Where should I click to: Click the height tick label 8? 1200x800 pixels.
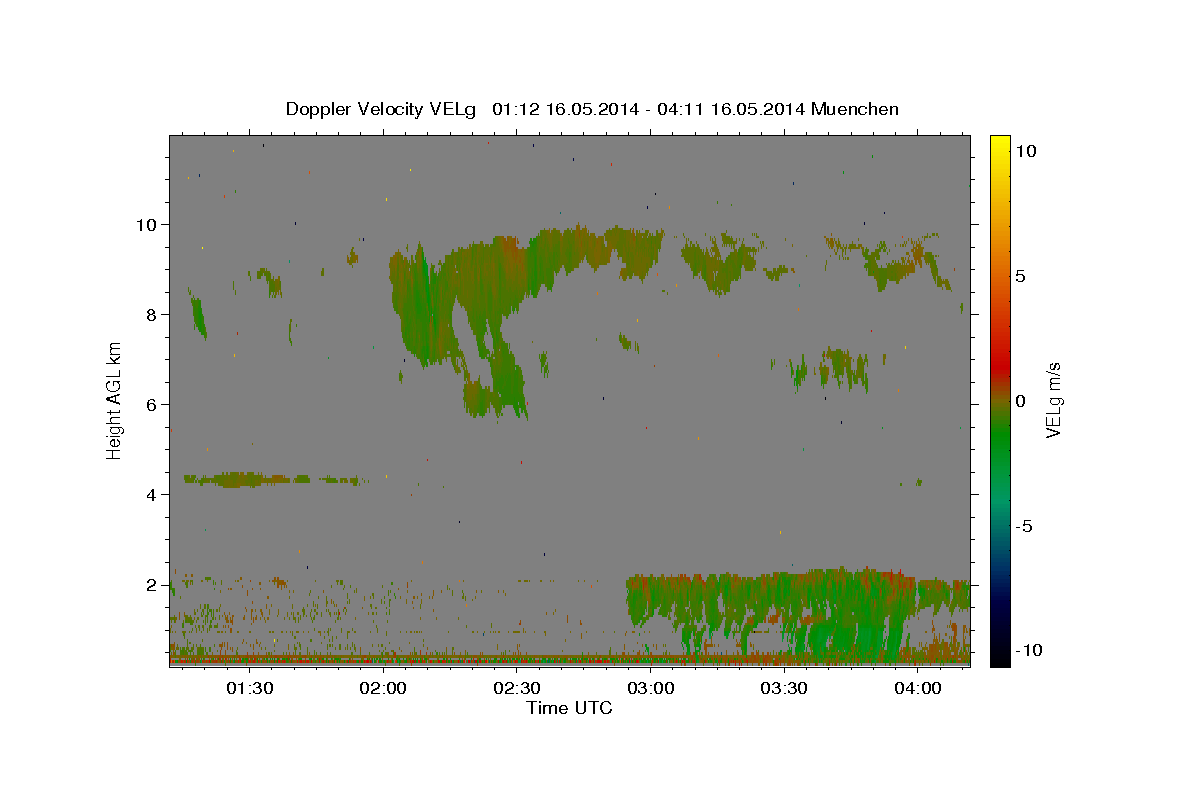point(151,314)
